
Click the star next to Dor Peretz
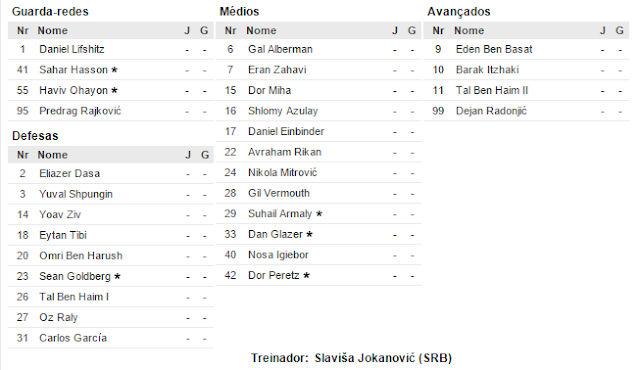pyautogui.click(x=306, y=275)
